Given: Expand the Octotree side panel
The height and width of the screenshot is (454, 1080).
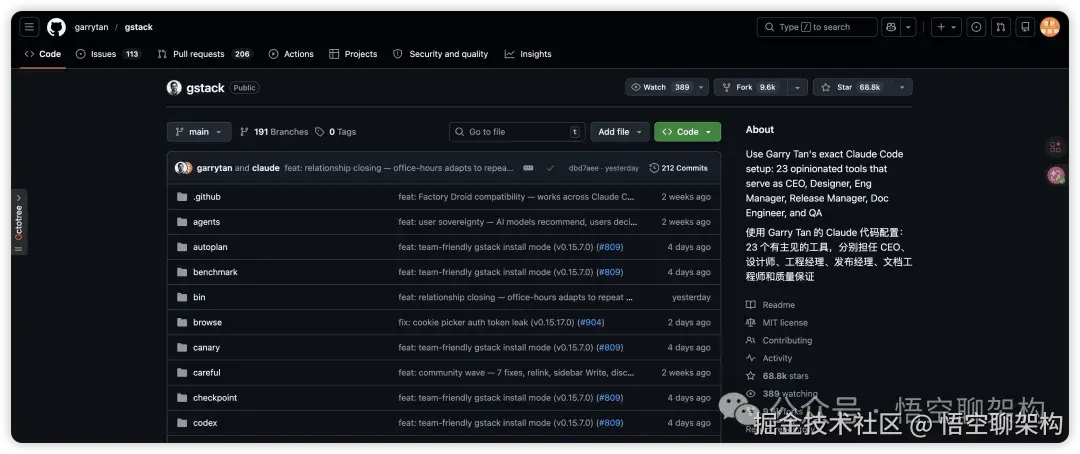Looking at the screenshot, I should pos(19,222).
